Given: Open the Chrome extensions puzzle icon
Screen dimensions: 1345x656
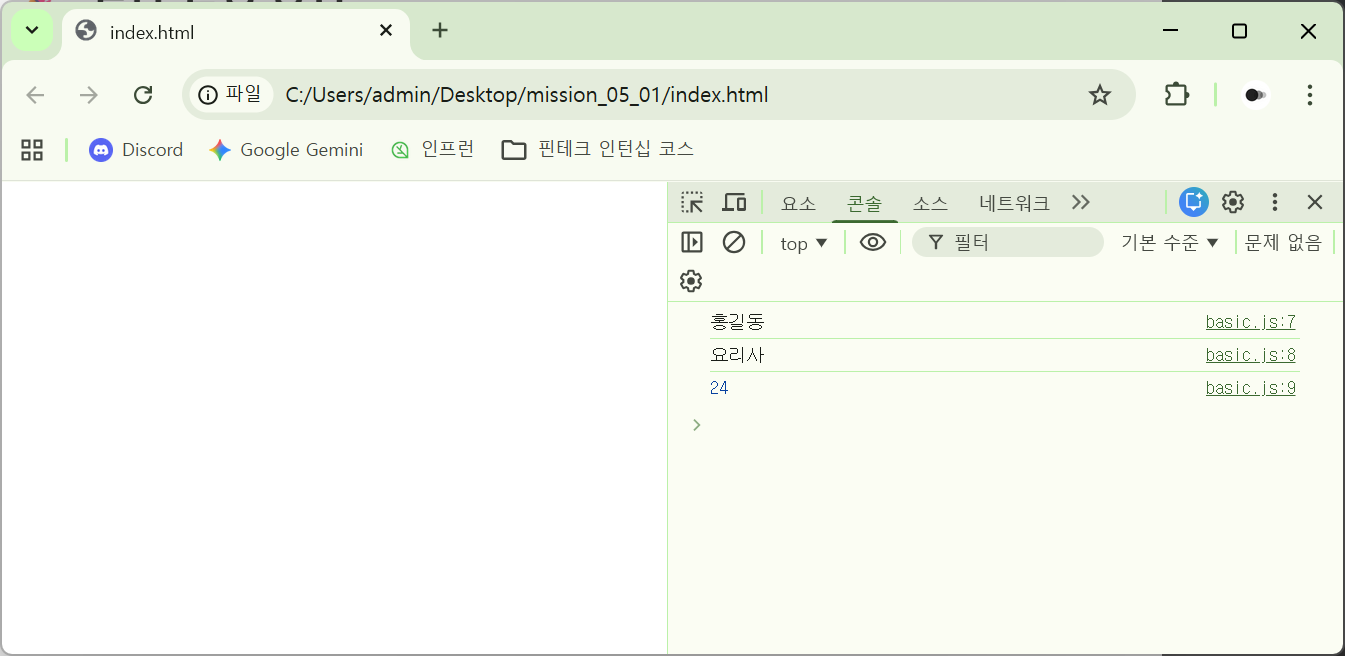Looking at the screenshot, I should click(1177, 95).
